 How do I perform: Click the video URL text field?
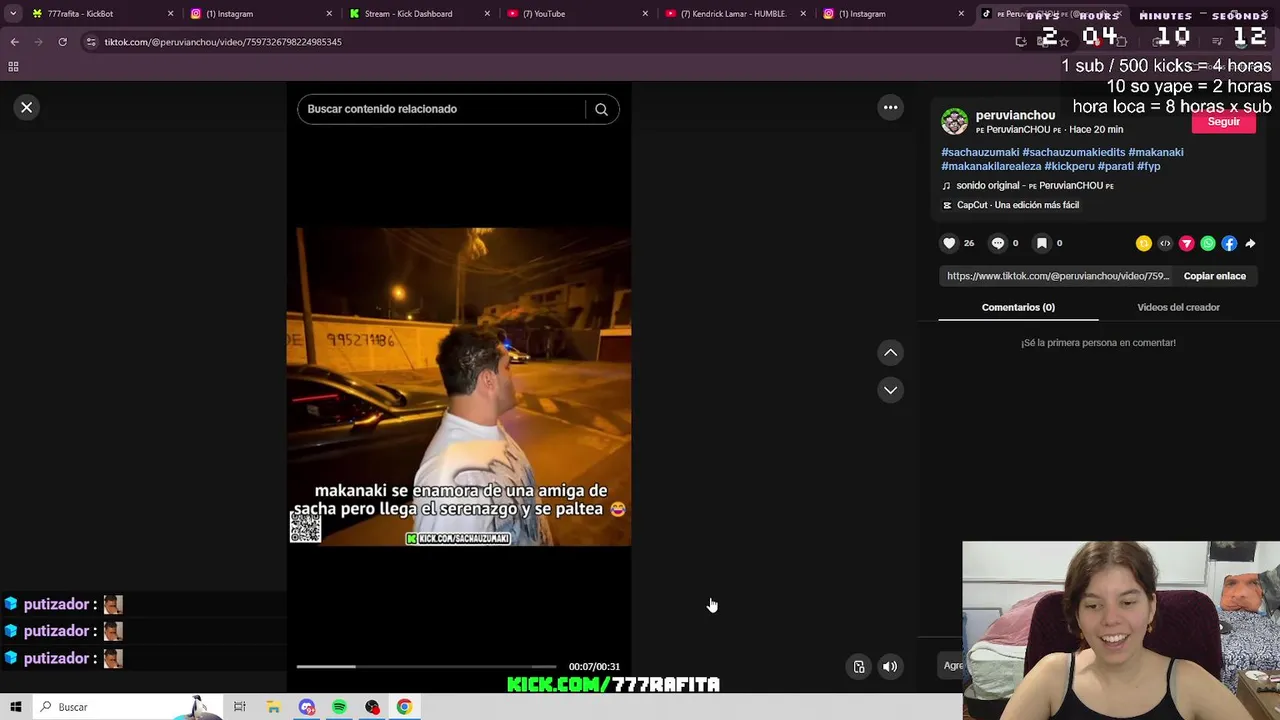pos(1058,276)
